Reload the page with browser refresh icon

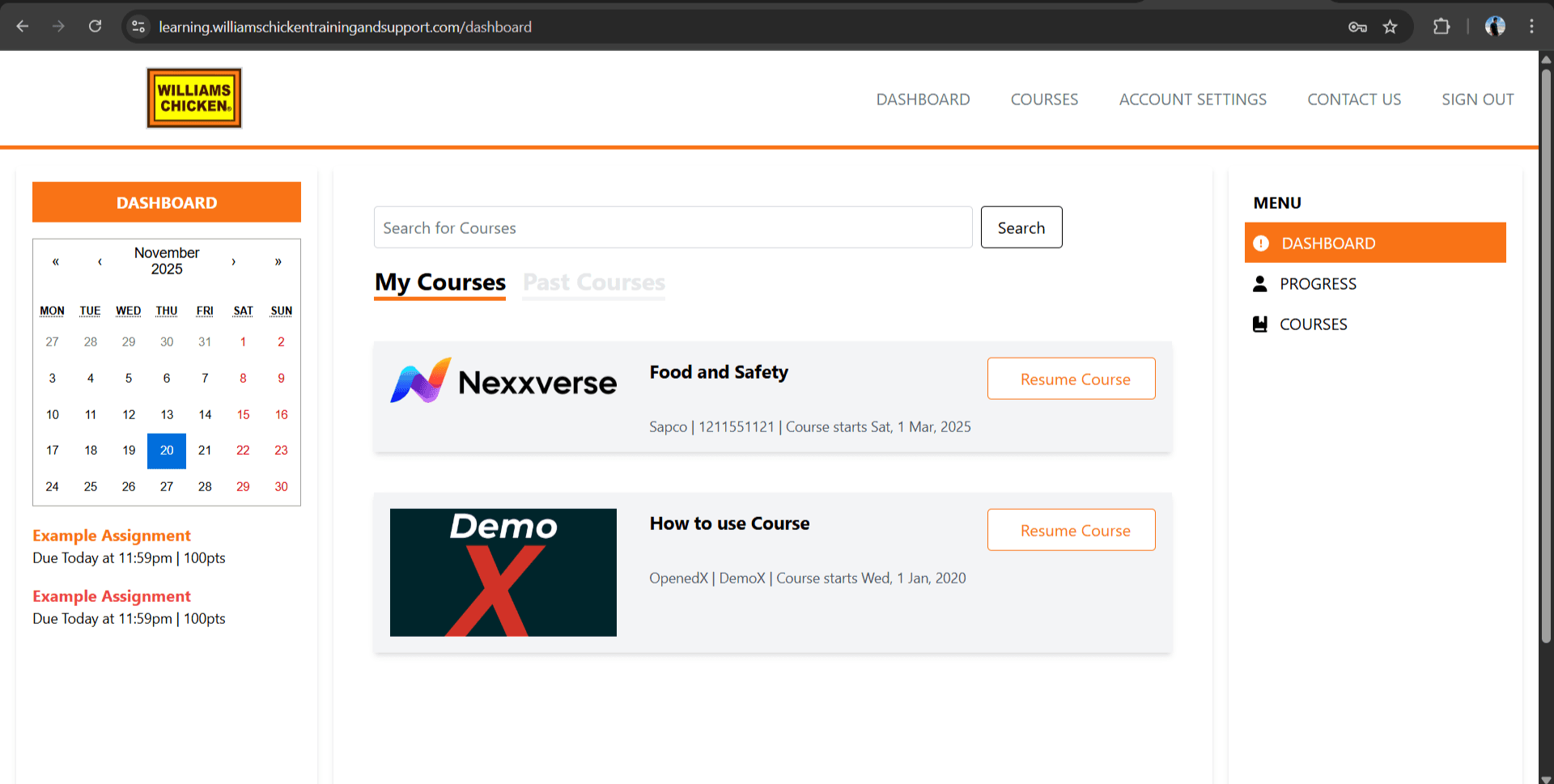(x=95, y=27)
